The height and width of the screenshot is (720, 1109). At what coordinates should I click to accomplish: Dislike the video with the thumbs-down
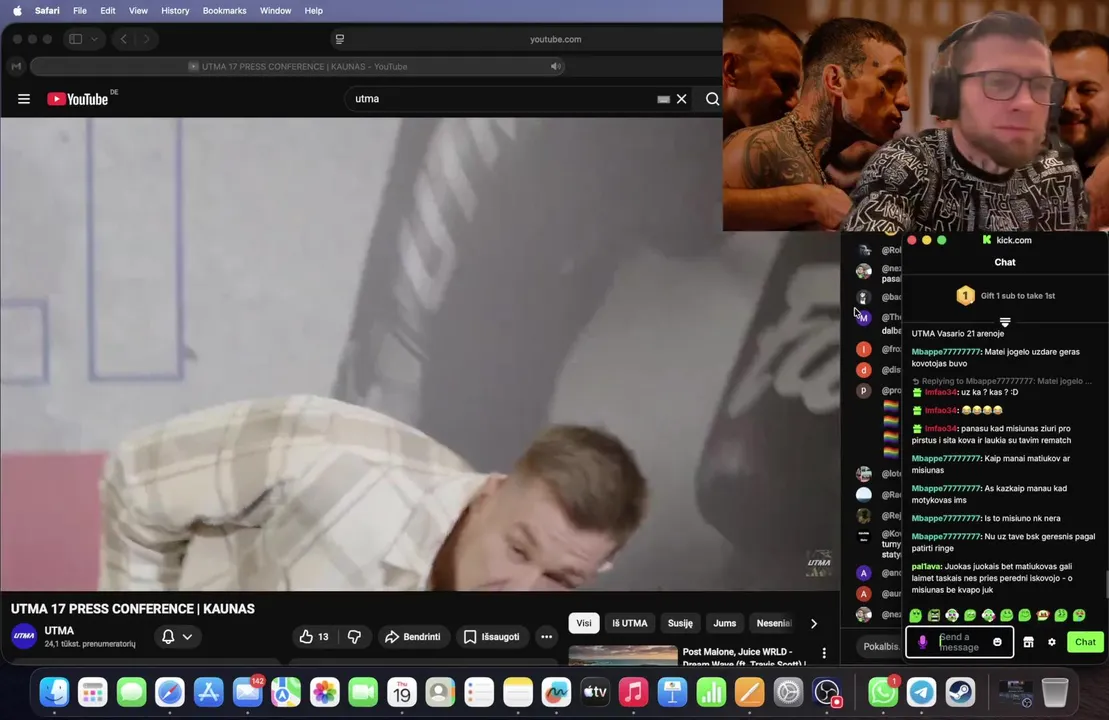click(x=354, y=637)
